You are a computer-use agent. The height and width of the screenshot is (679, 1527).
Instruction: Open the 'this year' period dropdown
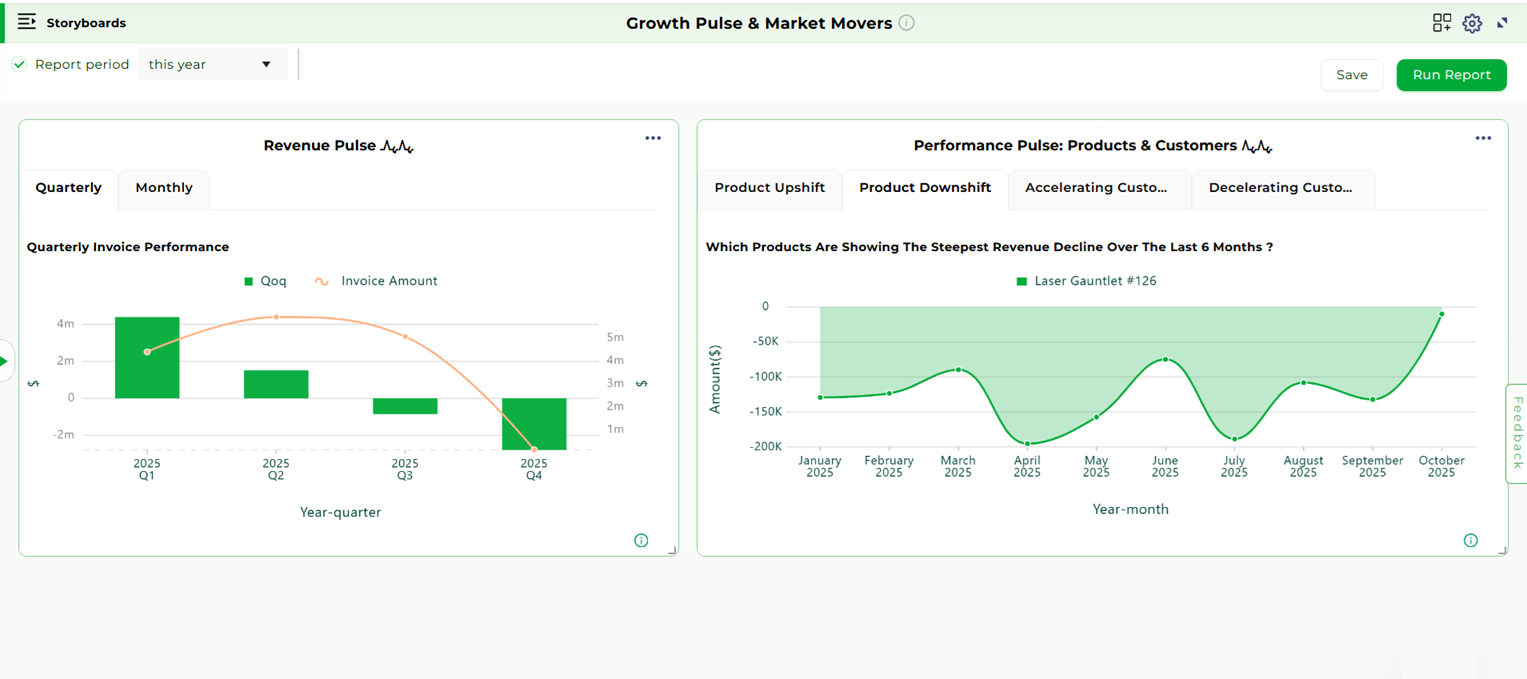click(211, 64)
